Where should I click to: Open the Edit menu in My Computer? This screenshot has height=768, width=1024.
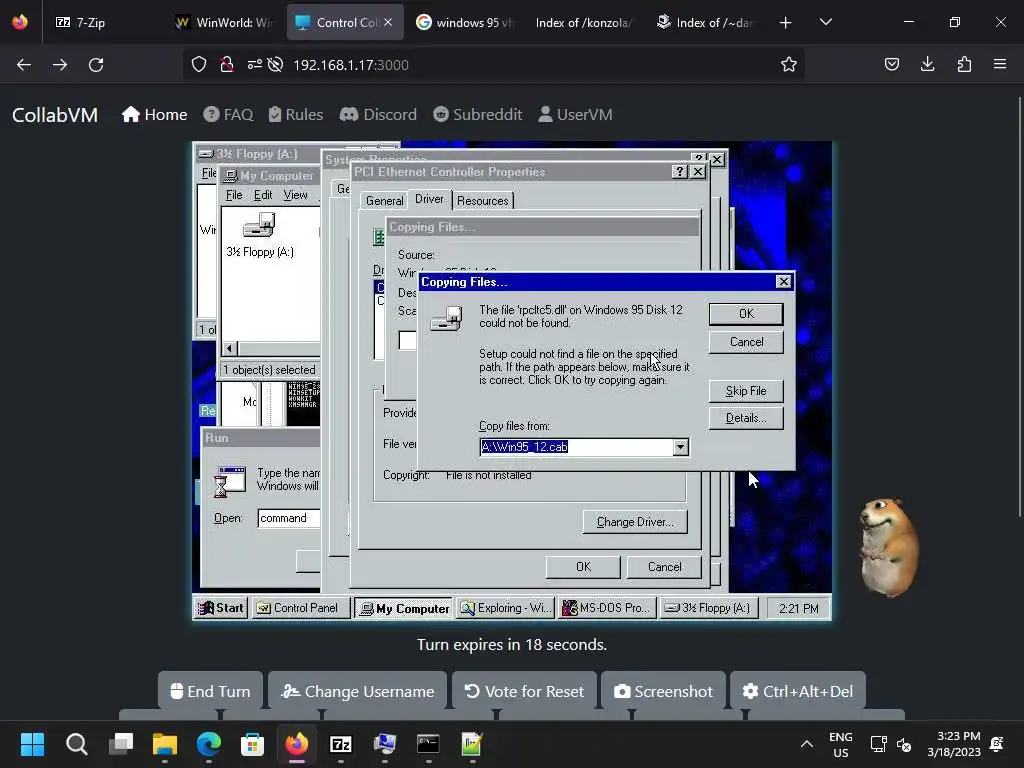[263, 195]
